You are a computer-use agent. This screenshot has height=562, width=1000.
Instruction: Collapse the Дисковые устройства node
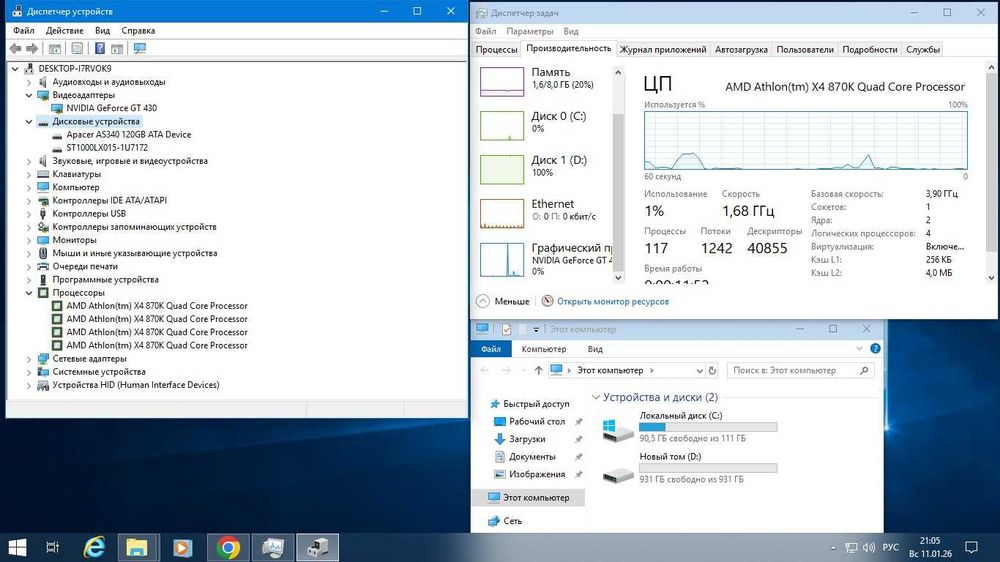tap(29, 121)
